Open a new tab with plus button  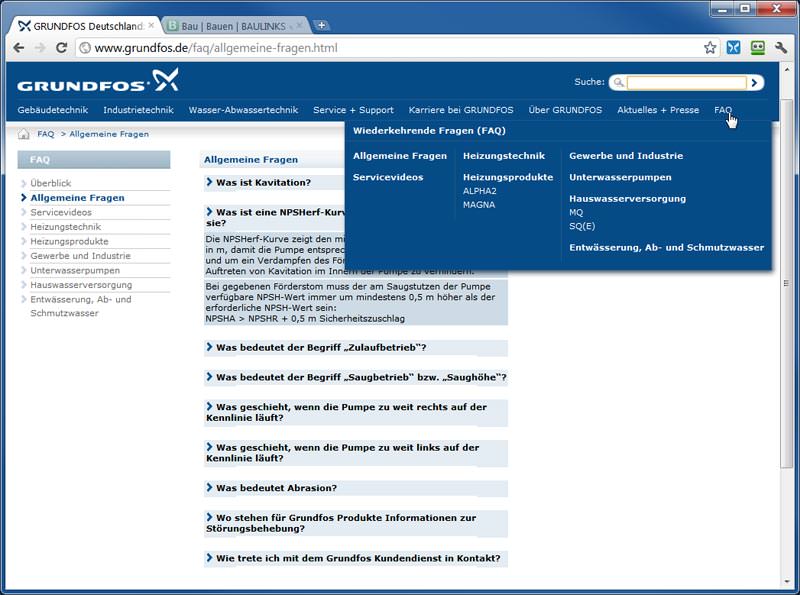321,25
